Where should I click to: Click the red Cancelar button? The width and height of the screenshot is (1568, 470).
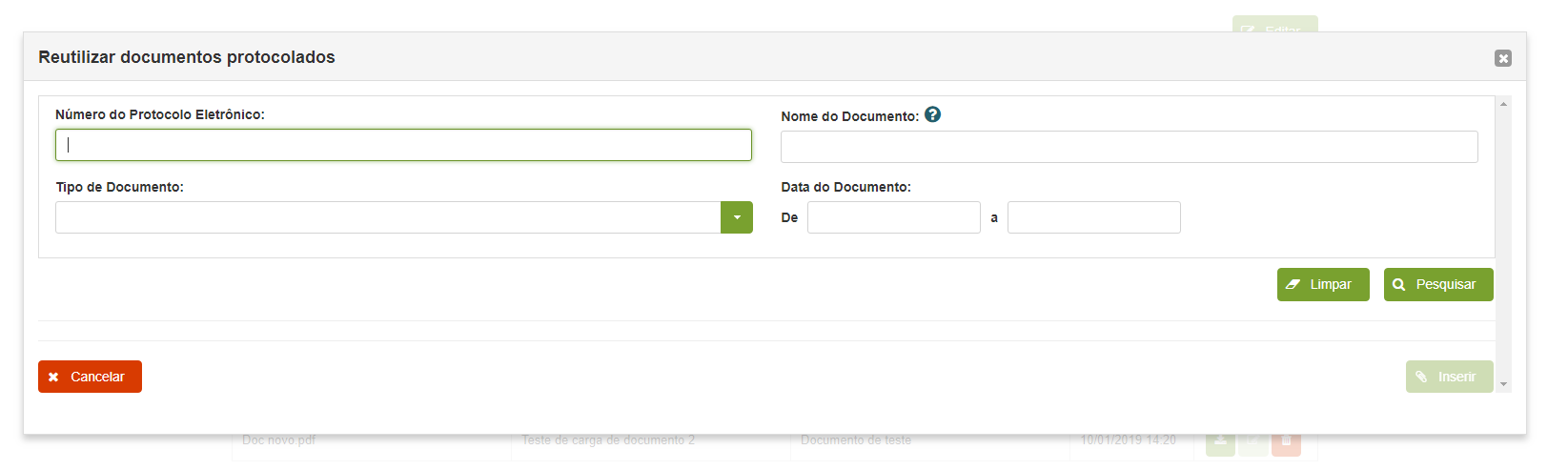(90, 377)
